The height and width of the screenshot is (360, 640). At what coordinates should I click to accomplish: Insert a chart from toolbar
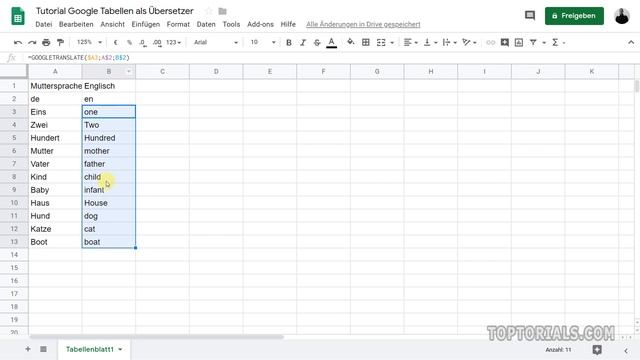[519, 42]
